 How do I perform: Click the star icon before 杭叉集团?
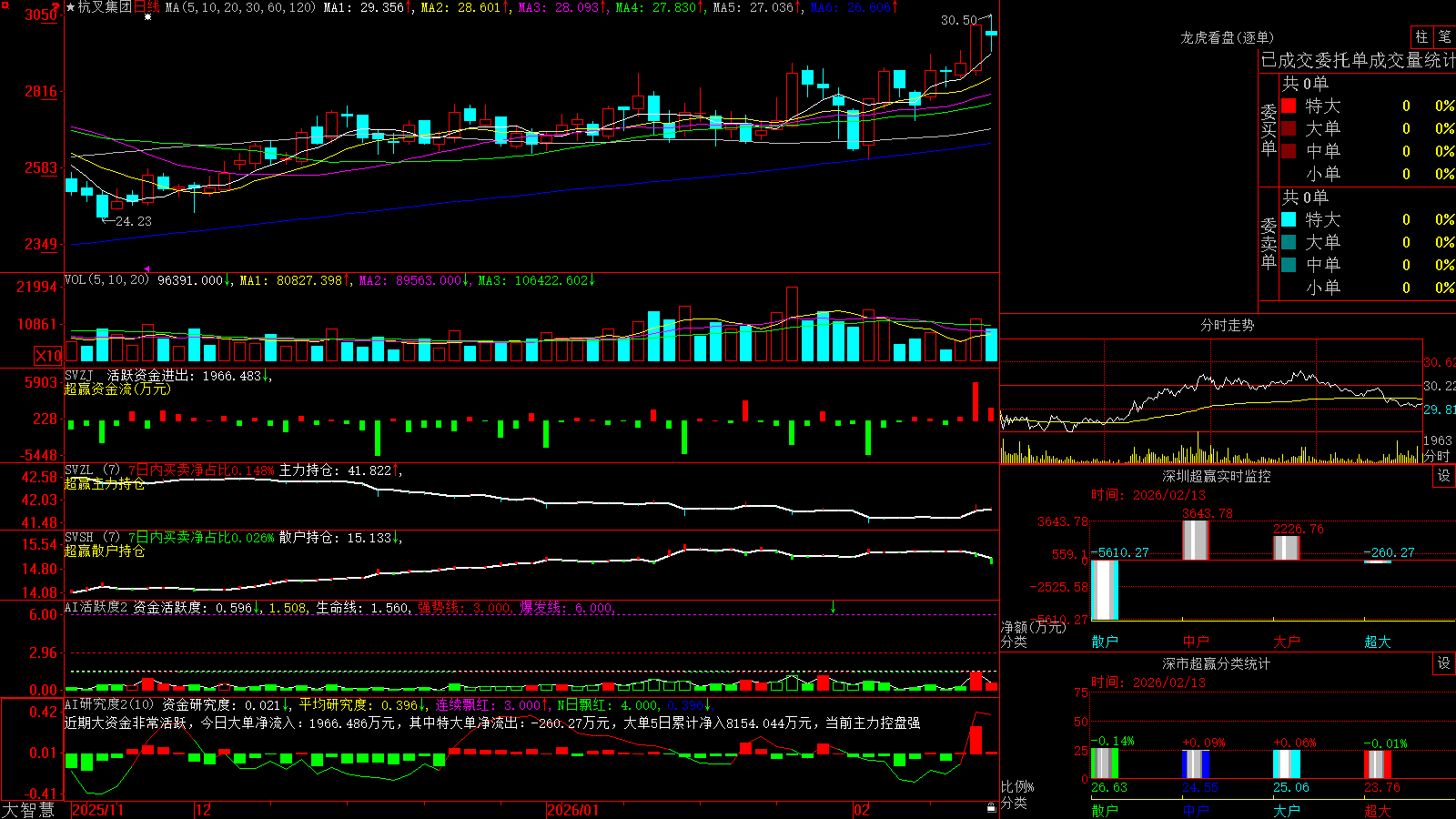(71, 7)
